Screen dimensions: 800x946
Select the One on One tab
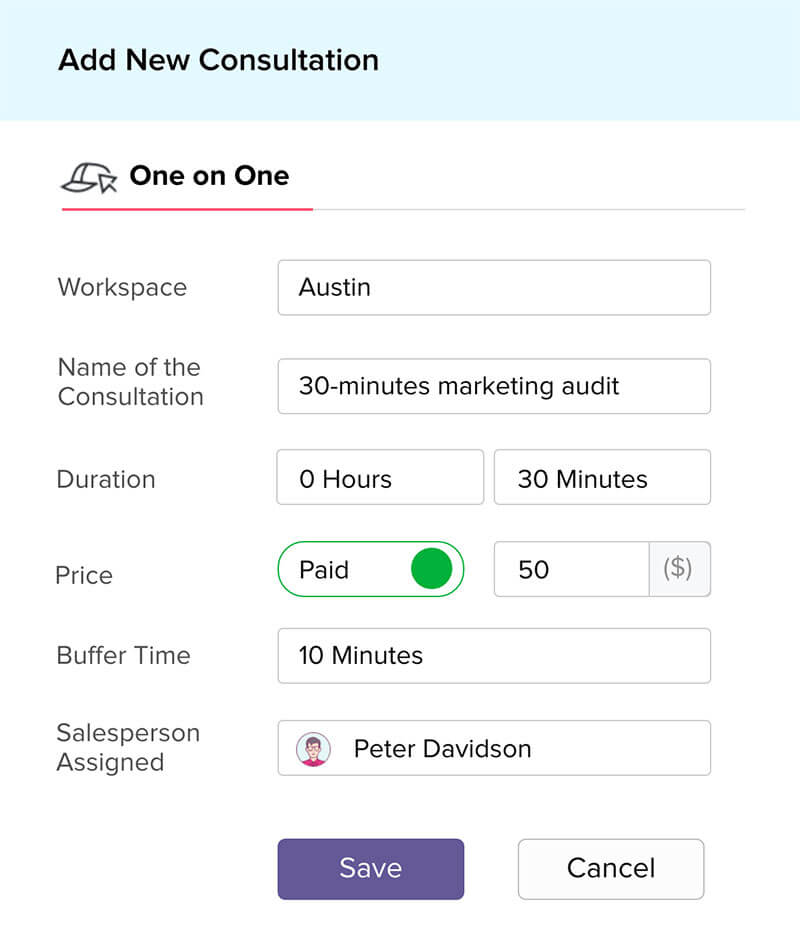tap(208, 176)
